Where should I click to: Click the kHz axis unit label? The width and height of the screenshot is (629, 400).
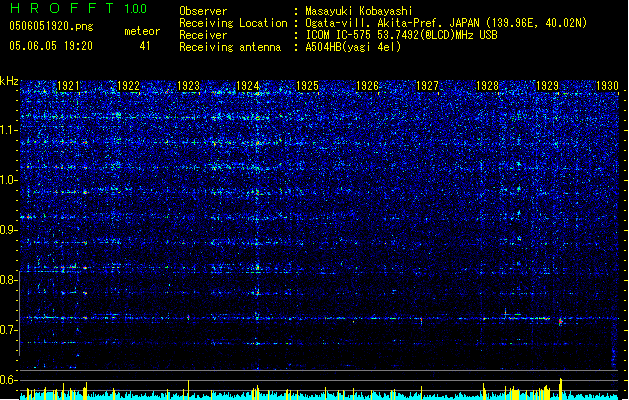click(9, 81)
